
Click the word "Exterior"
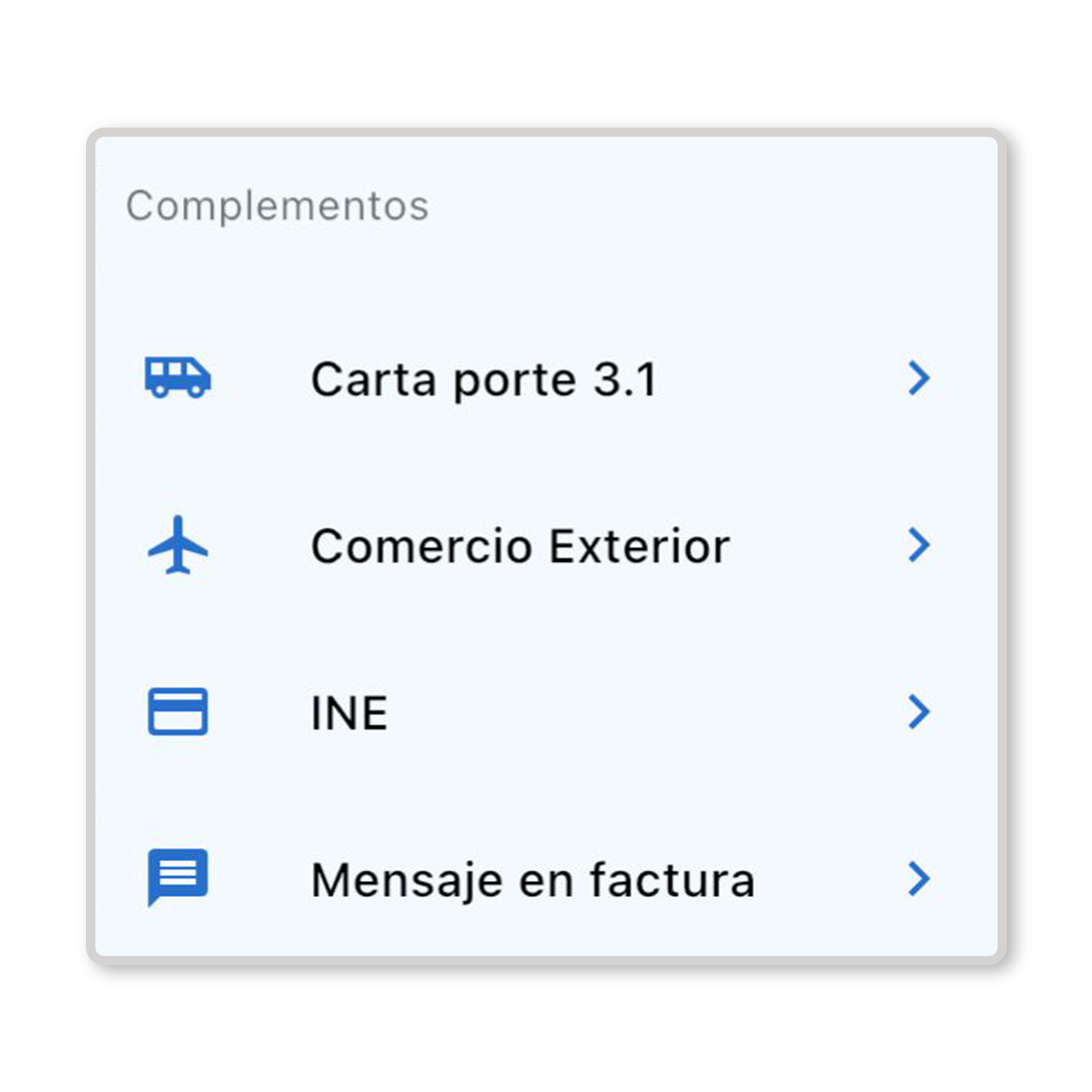pyautogui.click(x=640, y=546)
